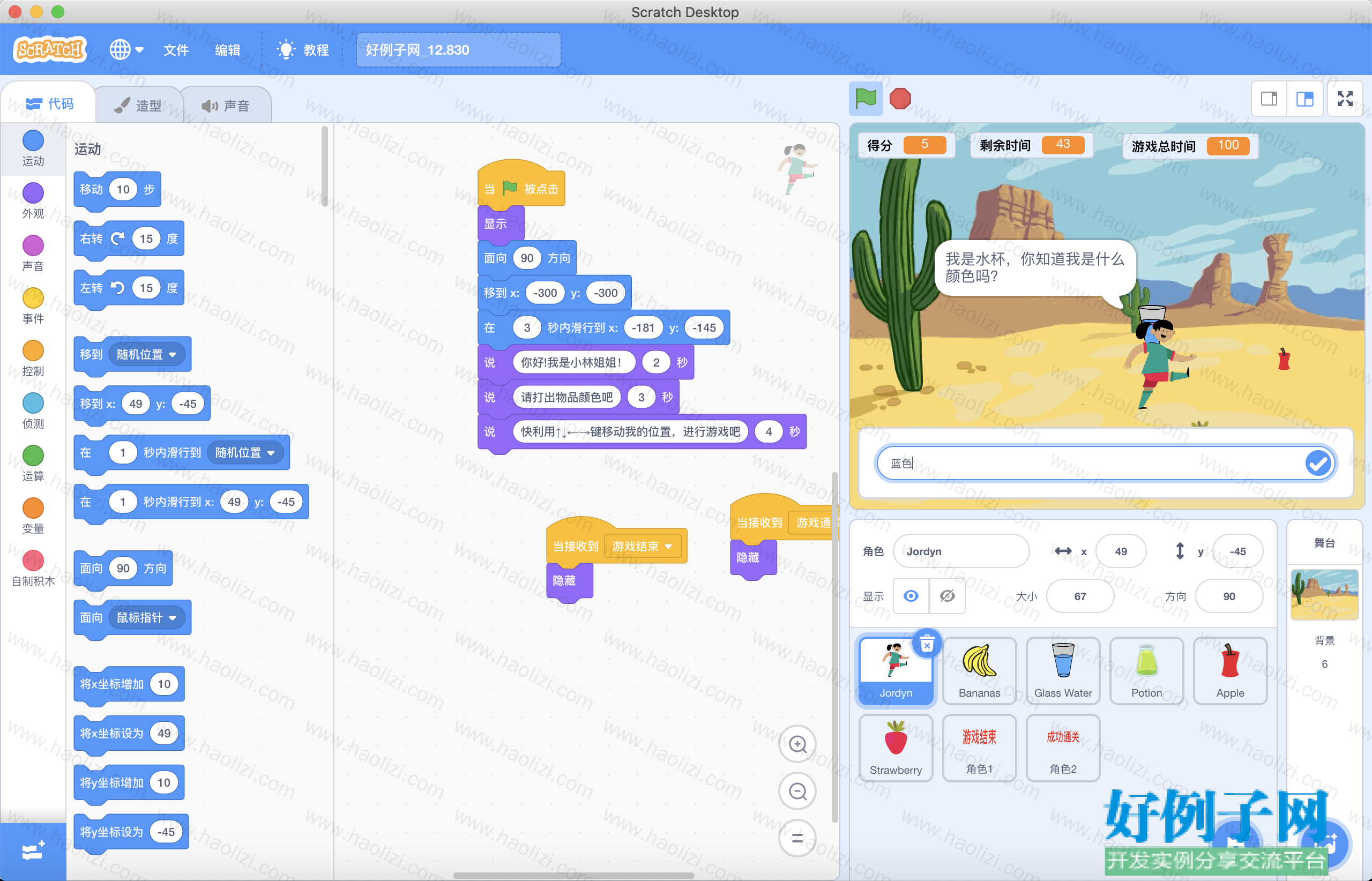The image size is (1372, 881).
Task: Click the Scratch logo
Action: [x=50, y=50]
